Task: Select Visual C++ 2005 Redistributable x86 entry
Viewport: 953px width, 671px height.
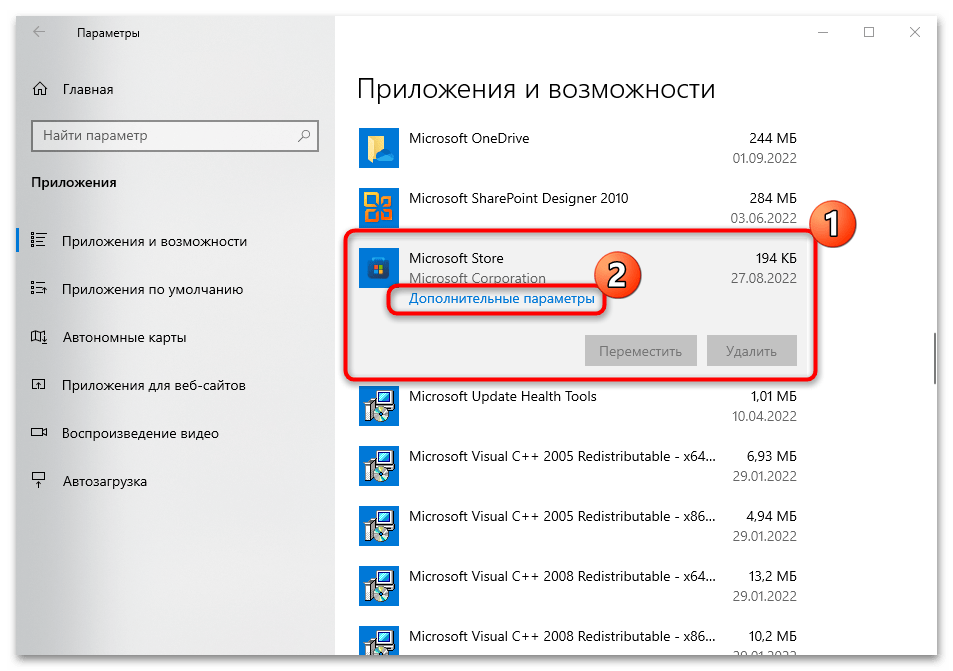Action: pos(577,526)
